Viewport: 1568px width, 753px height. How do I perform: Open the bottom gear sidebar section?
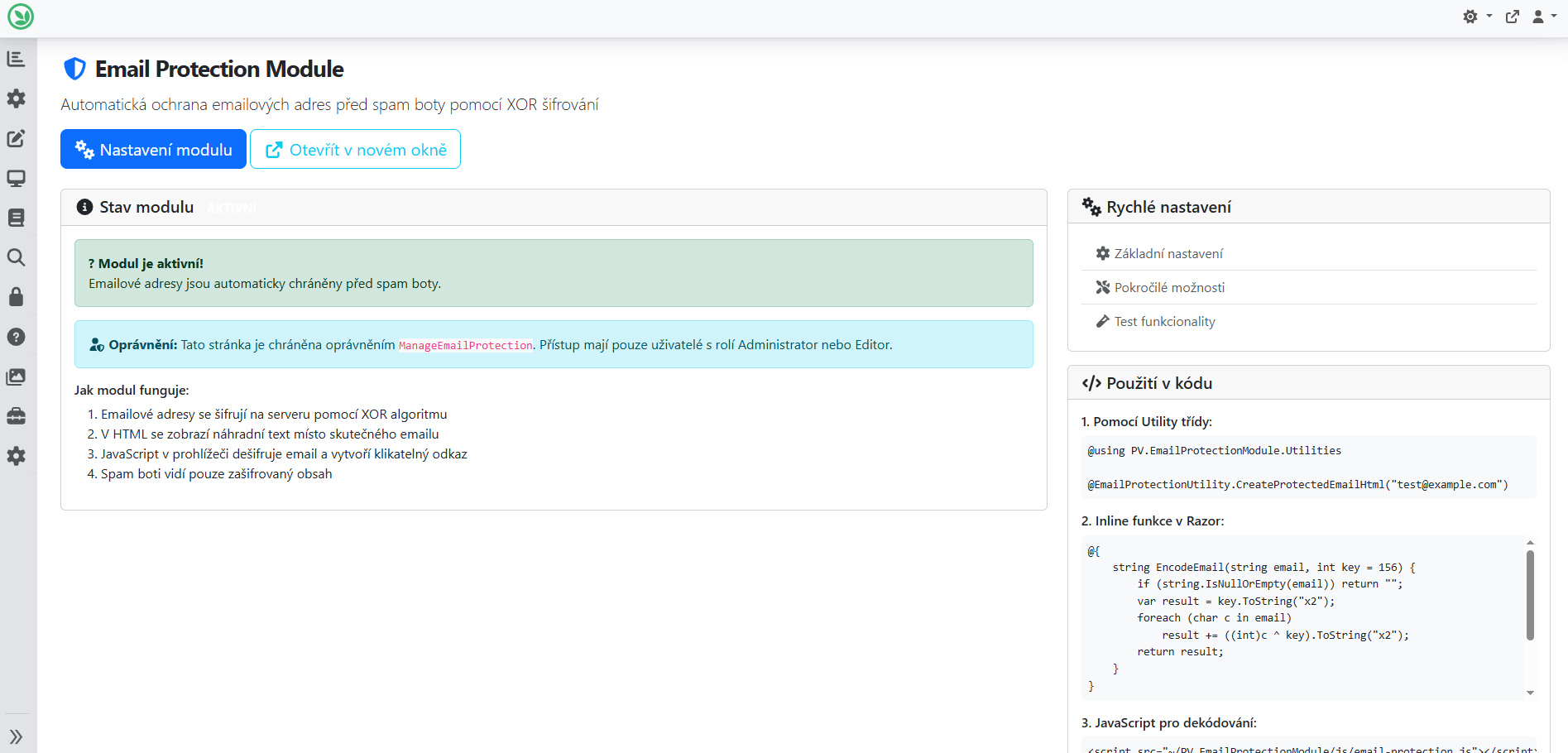click(16, 456)
